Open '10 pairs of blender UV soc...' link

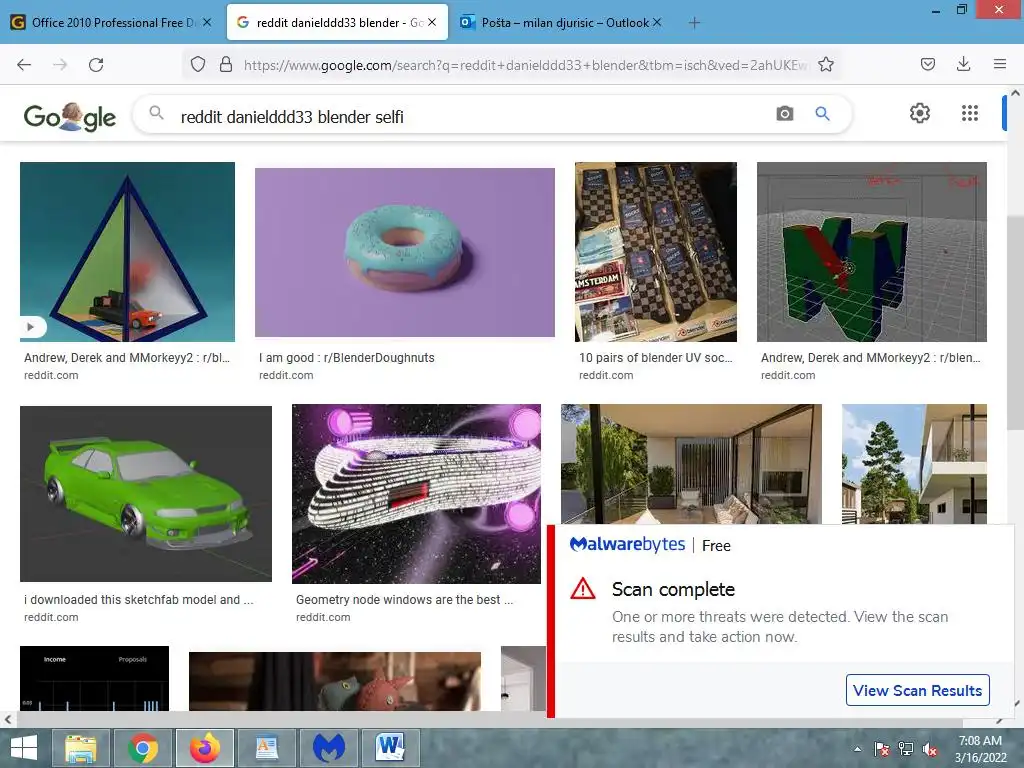point(656,358)
